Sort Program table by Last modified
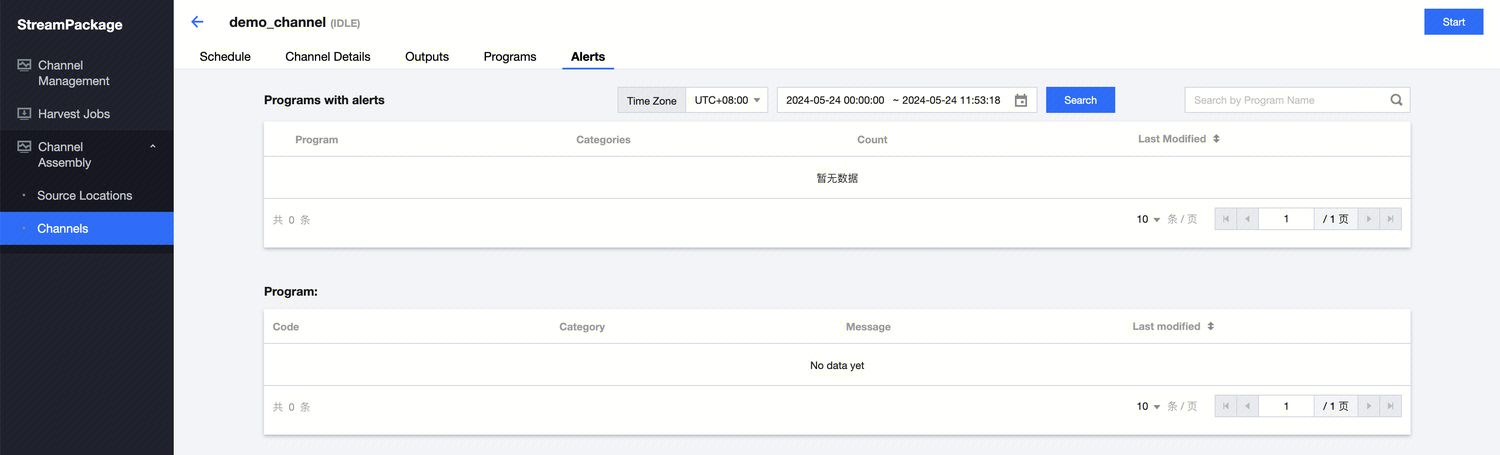The height and width of the screenshot is (455, 1500). [1210, 327]
